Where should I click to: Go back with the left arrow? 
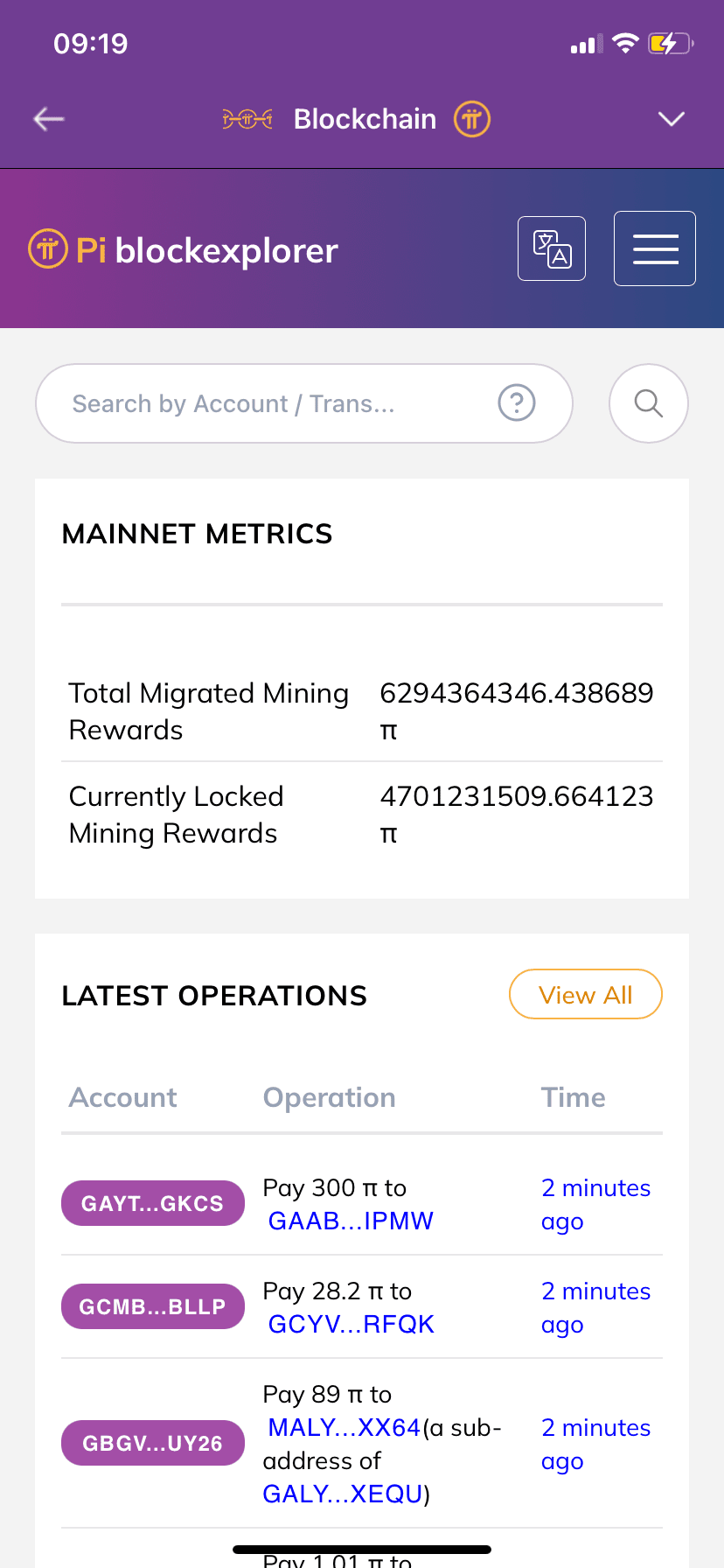point(49,119)
